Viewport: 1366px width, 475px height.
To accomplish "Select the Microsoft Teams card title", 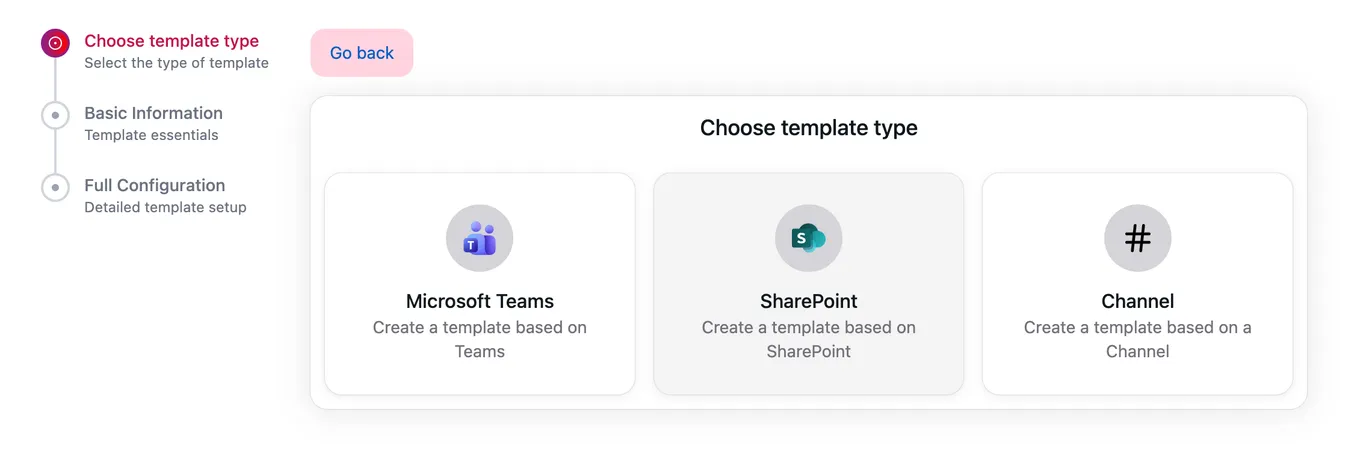I will point(480,301).
